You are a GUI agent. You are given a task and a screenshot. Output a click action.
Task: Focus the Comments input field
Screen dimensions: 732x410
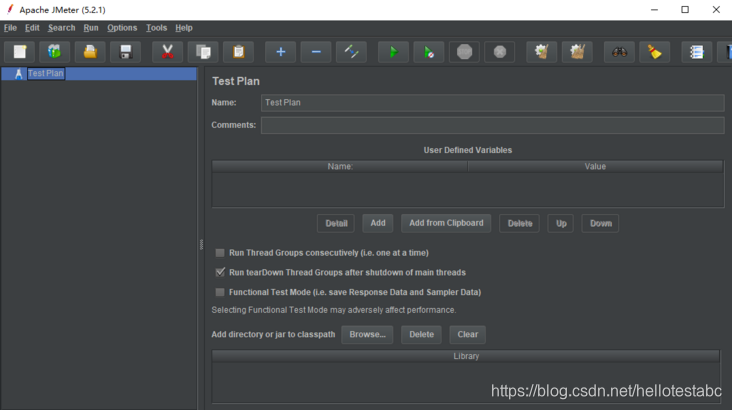[x=493, y=125]
